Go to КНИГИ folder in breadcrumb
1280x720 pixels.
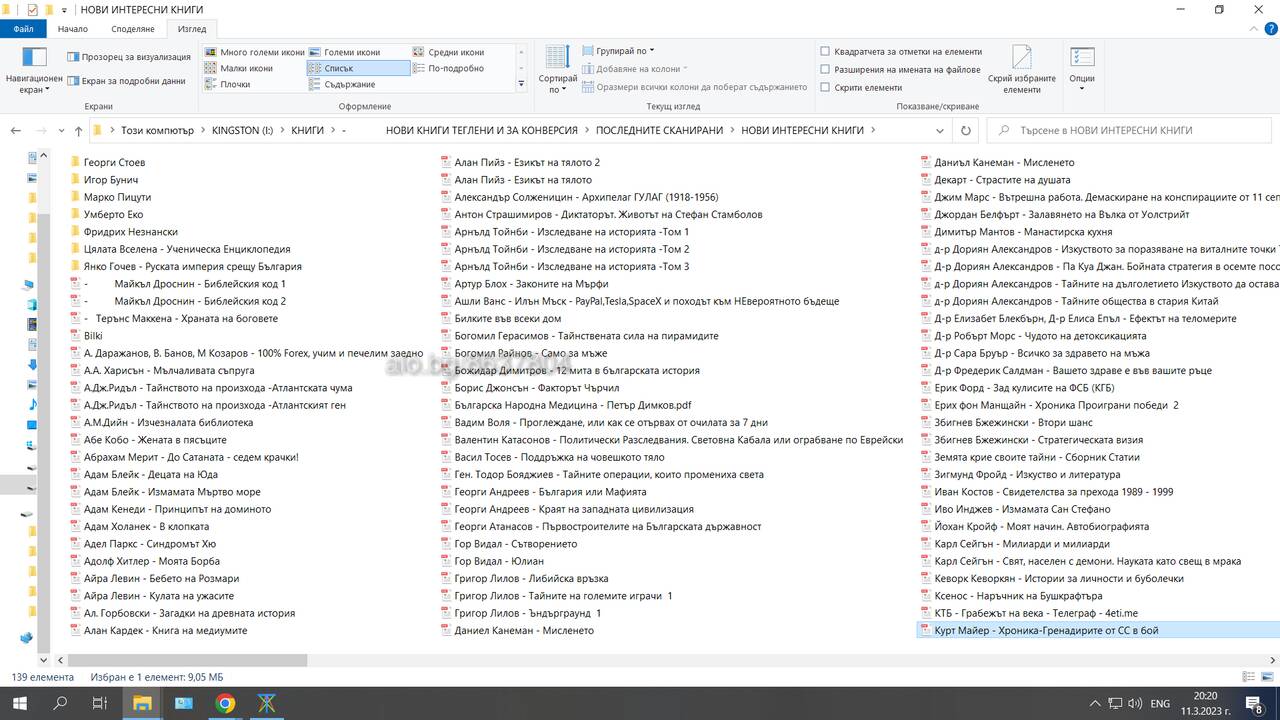(308, 130)
